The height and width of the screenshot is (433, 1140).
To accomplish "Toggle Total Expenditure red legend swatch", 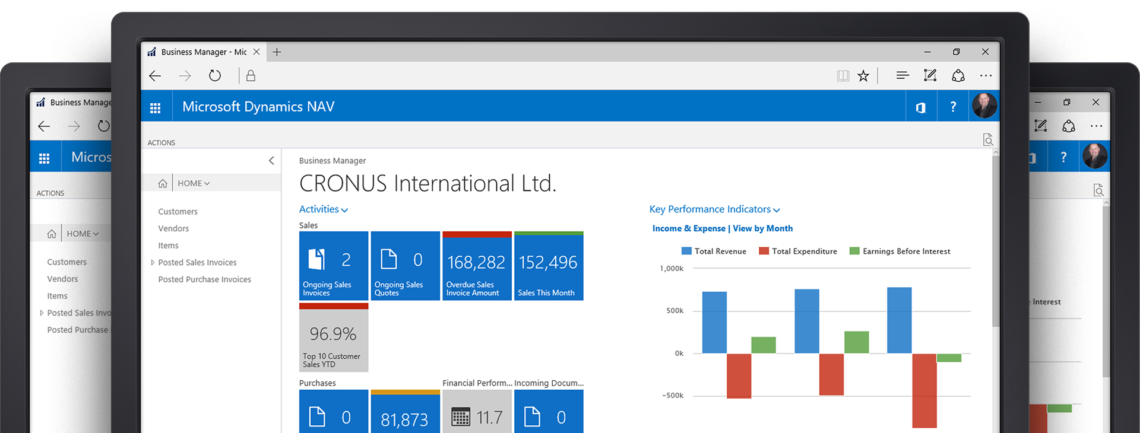I will point(763,251).
